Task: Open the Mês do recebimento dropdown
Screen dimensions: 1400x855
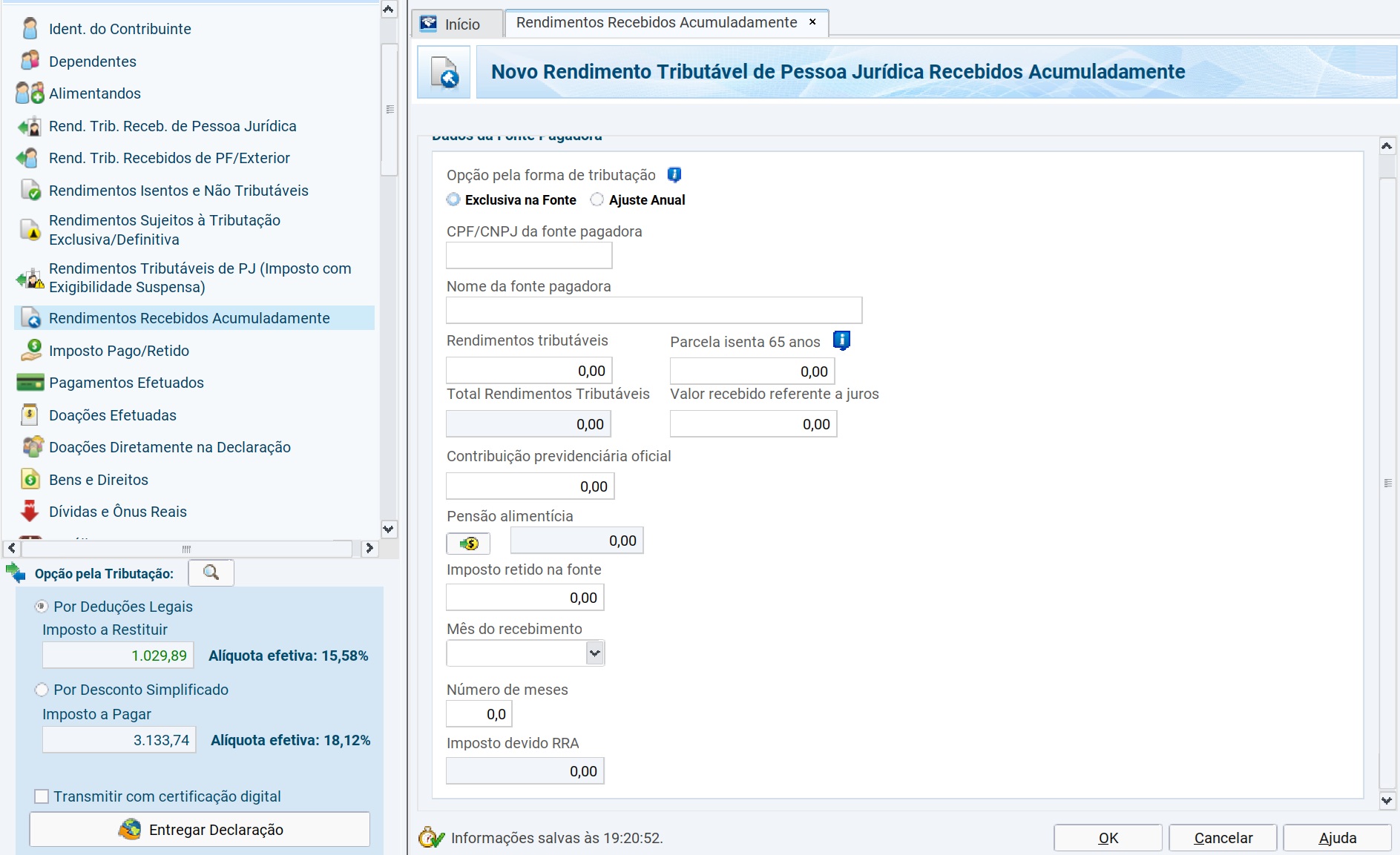Action: [594, 653]
